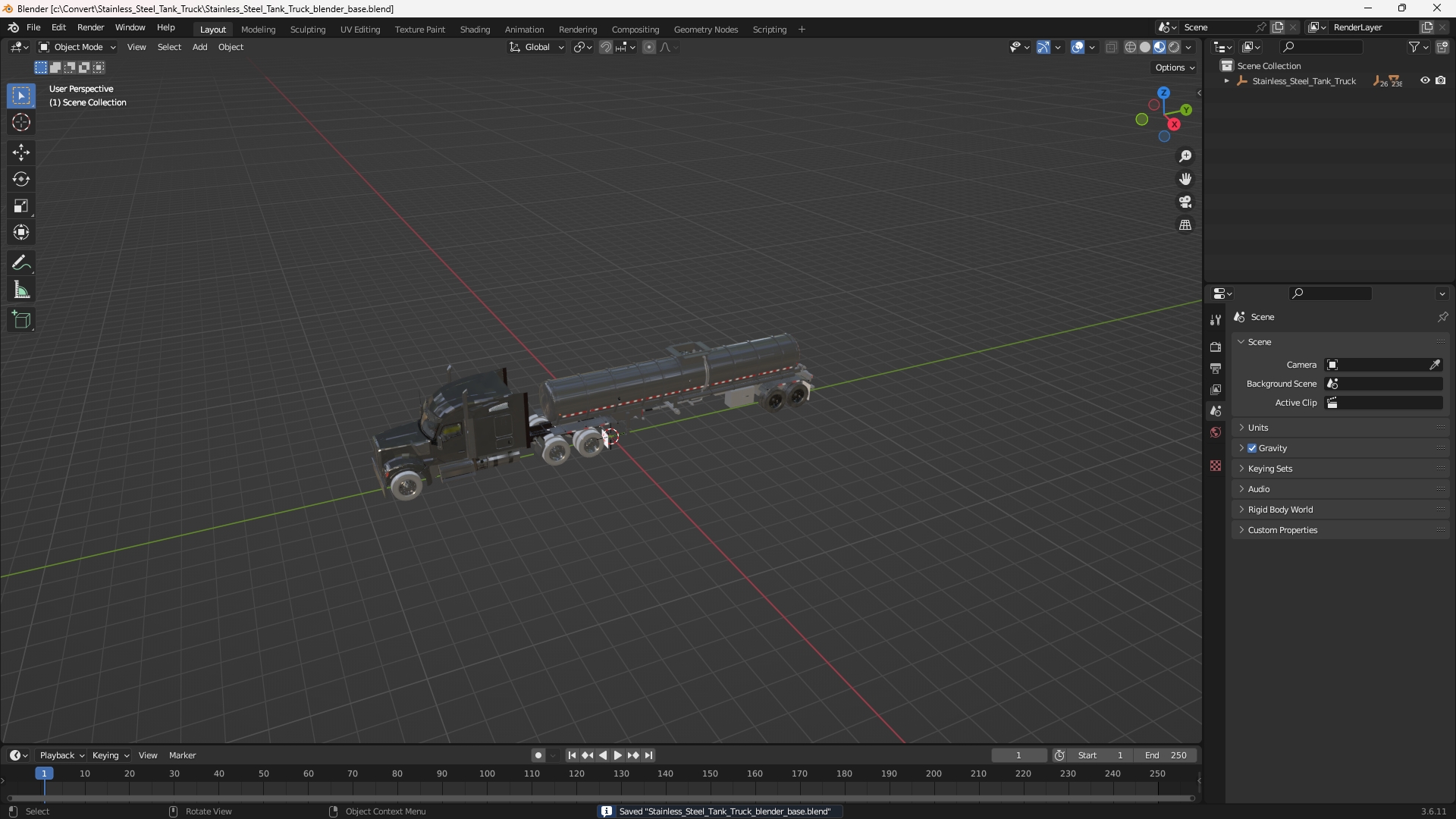This screenshot has width=1456, height=819.
Task: Toggle the Gravity checkbox
Action: point(1252,448)
